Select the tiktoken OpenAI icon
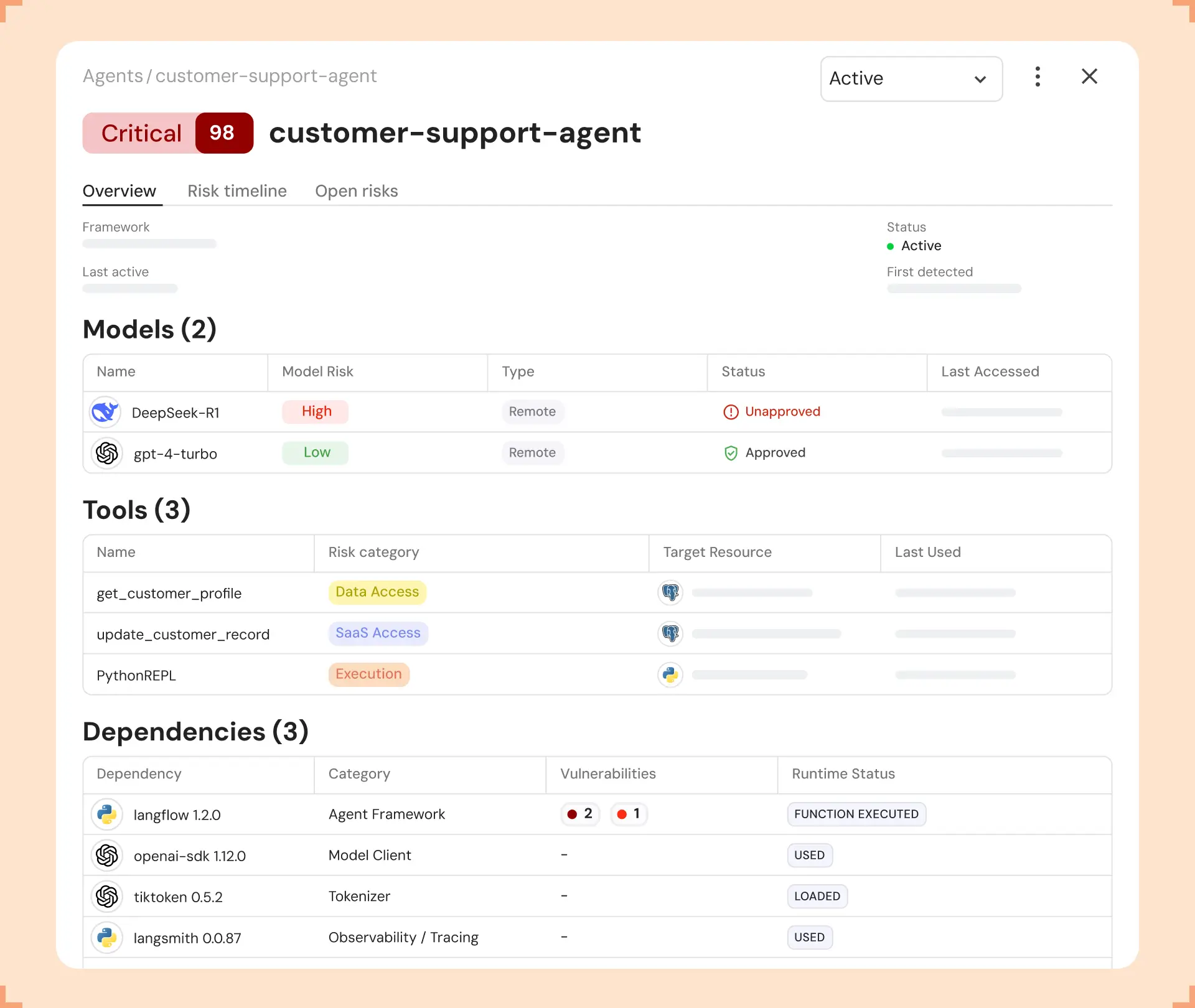1195x1008 pixels. [106, 896]
